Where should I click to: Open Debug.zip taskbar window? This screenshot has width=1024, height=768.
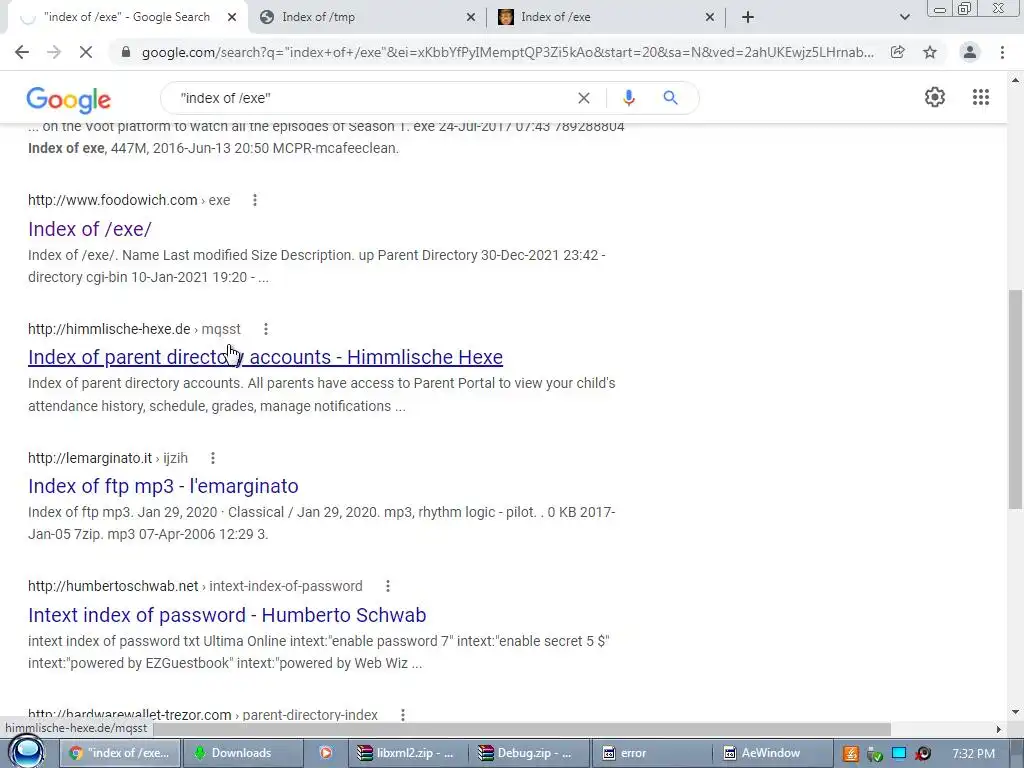pyautogui.click(x=528, y=753)
